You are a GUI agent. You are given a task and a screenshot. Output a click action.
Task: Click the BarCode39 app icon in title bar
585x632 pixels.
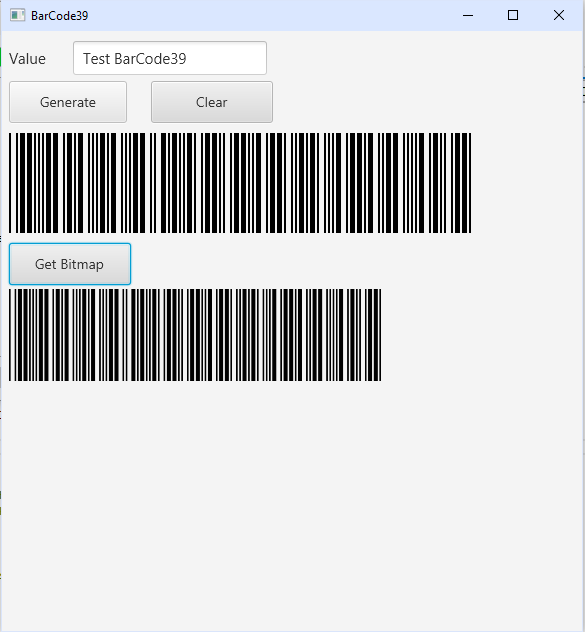(x=17, y=15)
